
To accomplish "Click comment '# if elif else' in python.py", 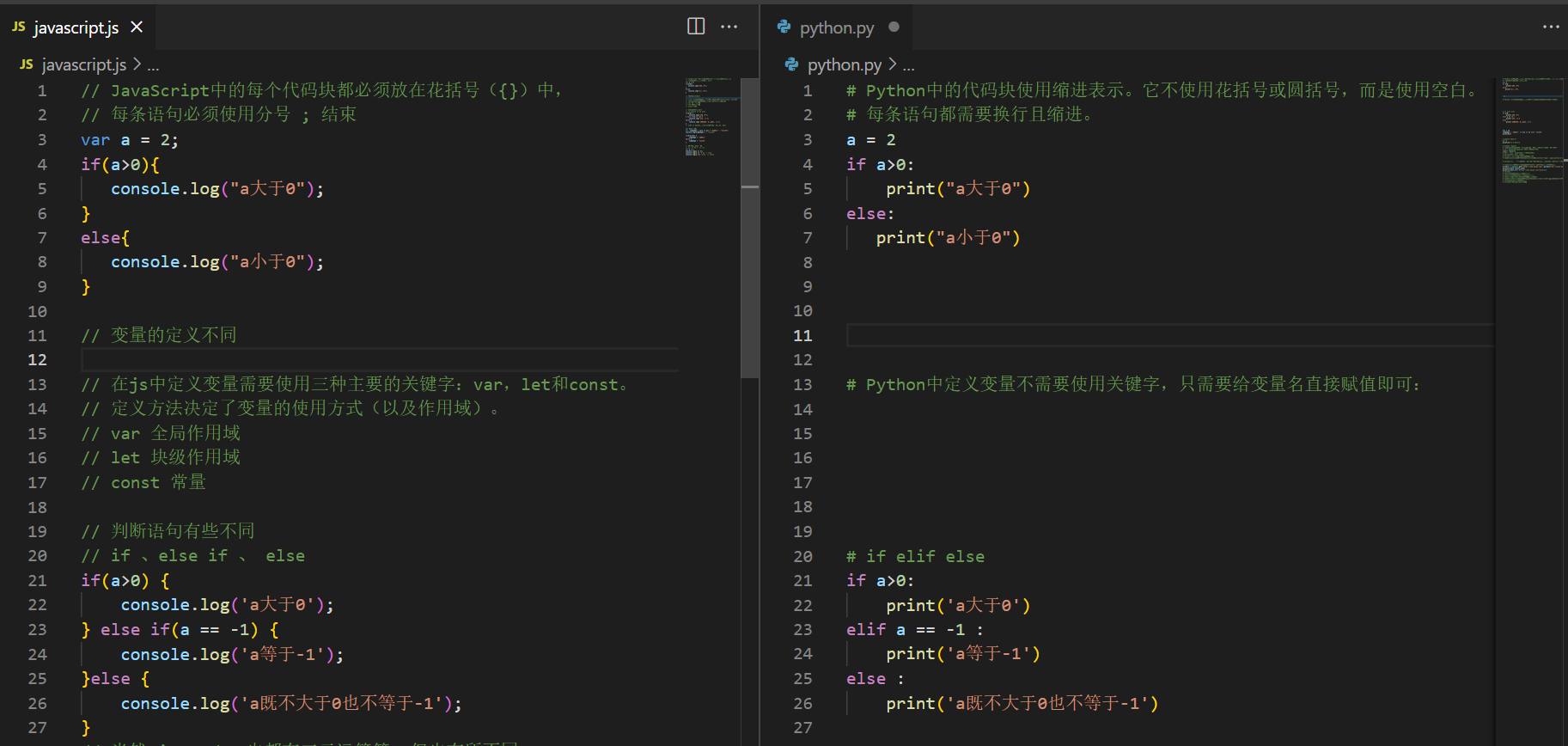I will click(x=916, y=556).
